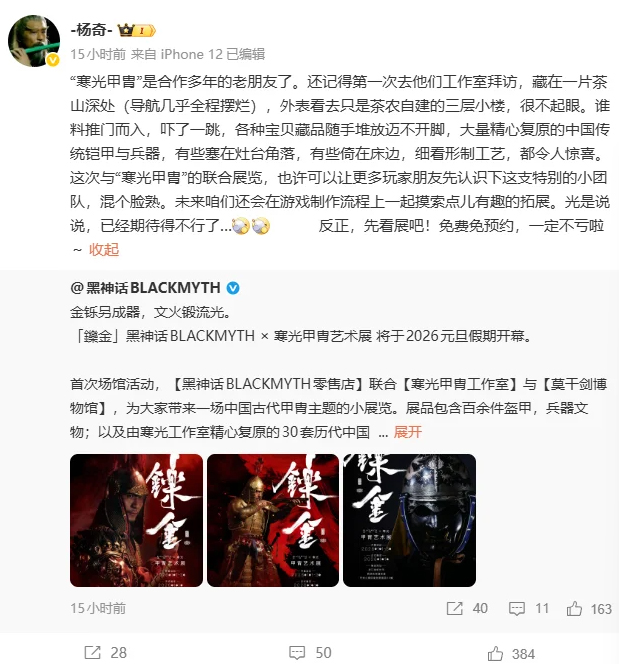Open second golden armor poster thumbnail

click(273, 520)
